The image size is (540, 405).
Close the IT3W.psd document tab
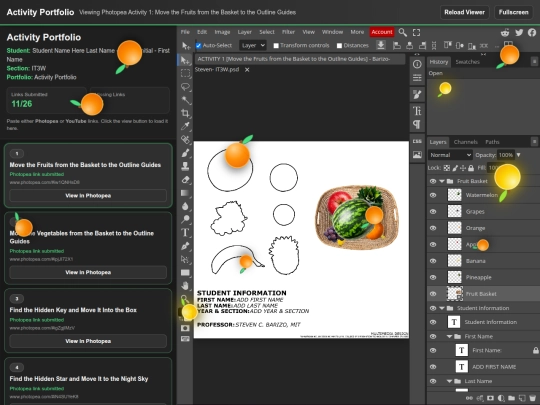[247, 70]
